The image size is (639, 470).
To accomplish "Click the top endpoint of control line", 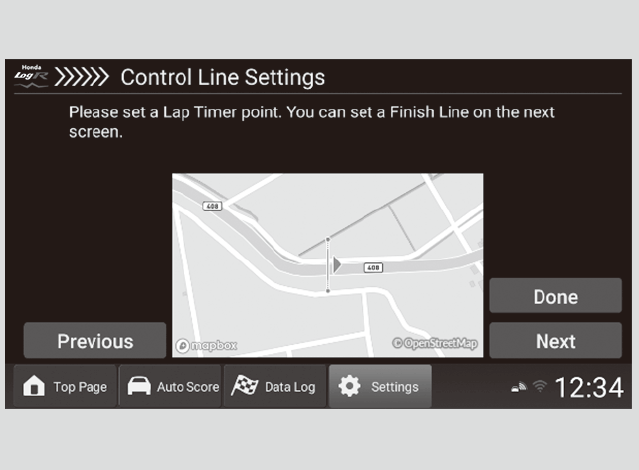I will click(328, 240).
